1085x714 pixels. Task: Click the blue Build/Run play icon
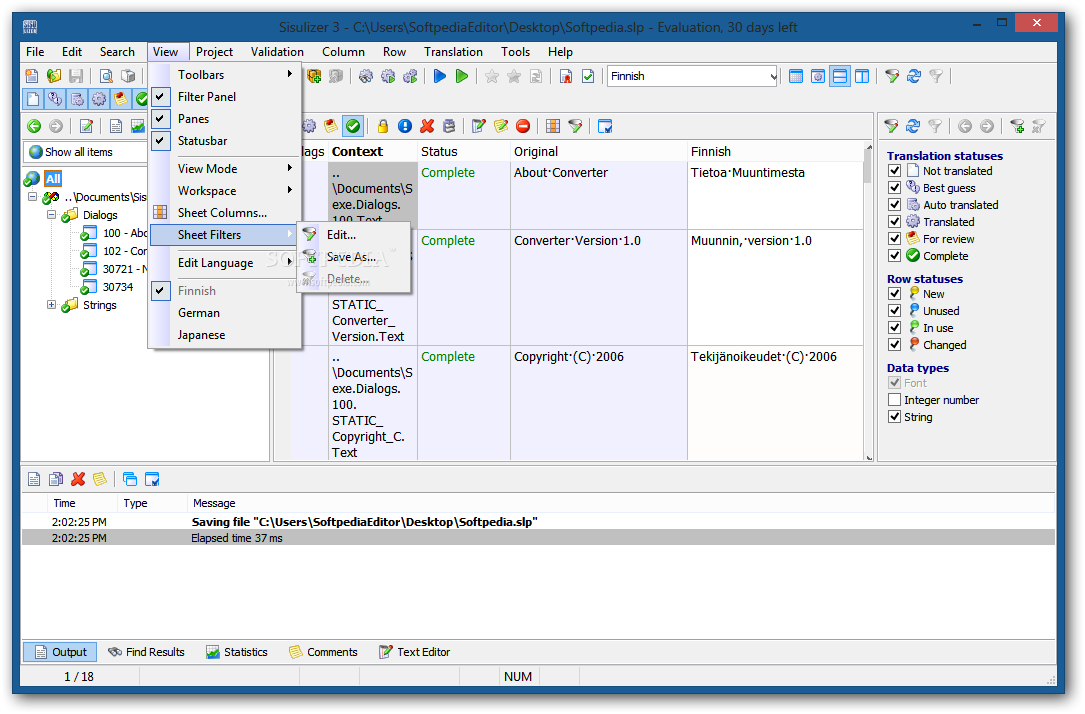439,76
